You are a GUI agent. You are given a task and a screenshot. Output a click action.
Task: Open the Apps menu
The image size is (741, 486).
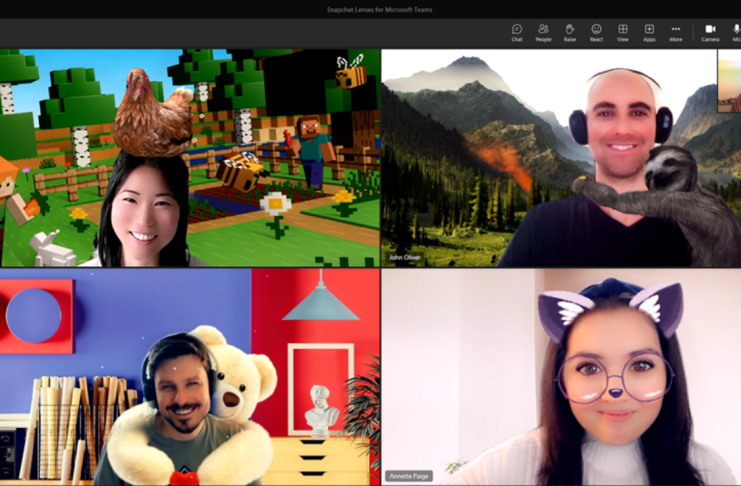point(649,33)
